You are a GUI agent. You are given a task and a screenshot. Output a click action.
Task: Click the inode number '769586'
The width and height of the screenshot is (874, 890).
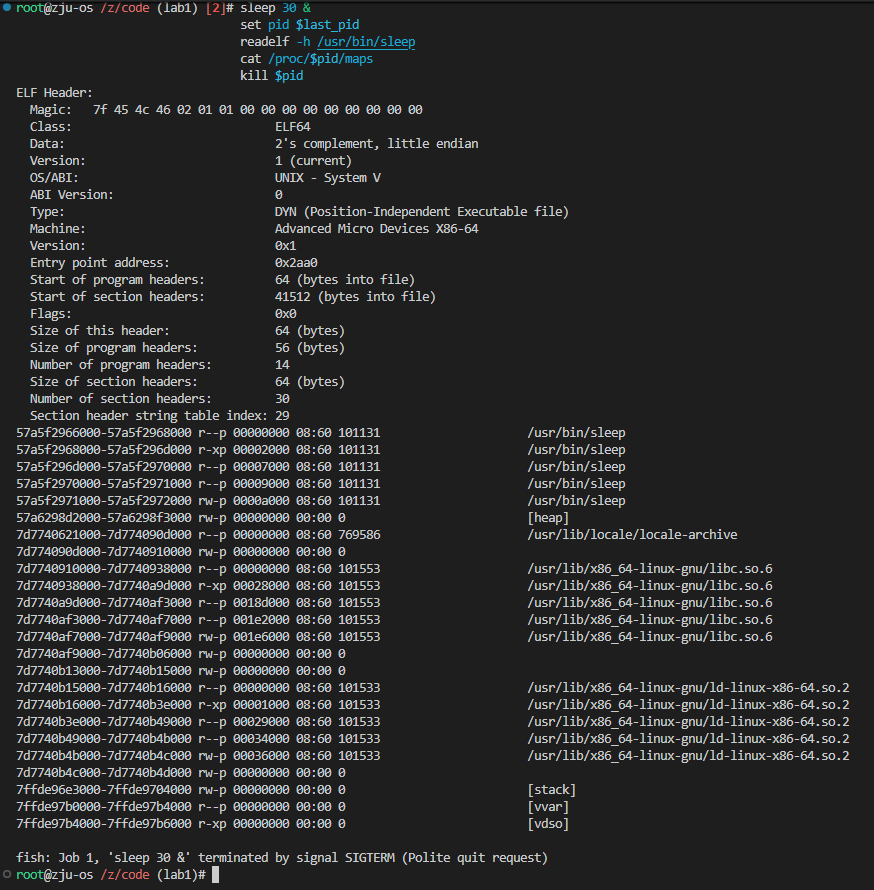pyautogui.click(x=359, y=535)
